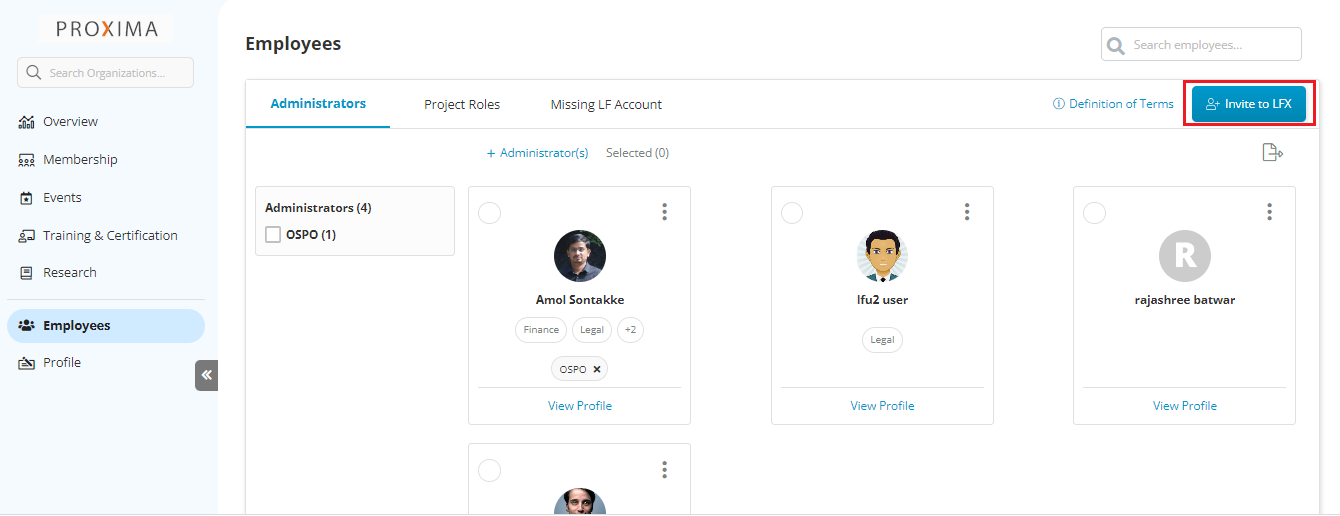
Task: Click the Overview chart icon in the sidebar
Action: pyautogui.click(x=27, y=122)
